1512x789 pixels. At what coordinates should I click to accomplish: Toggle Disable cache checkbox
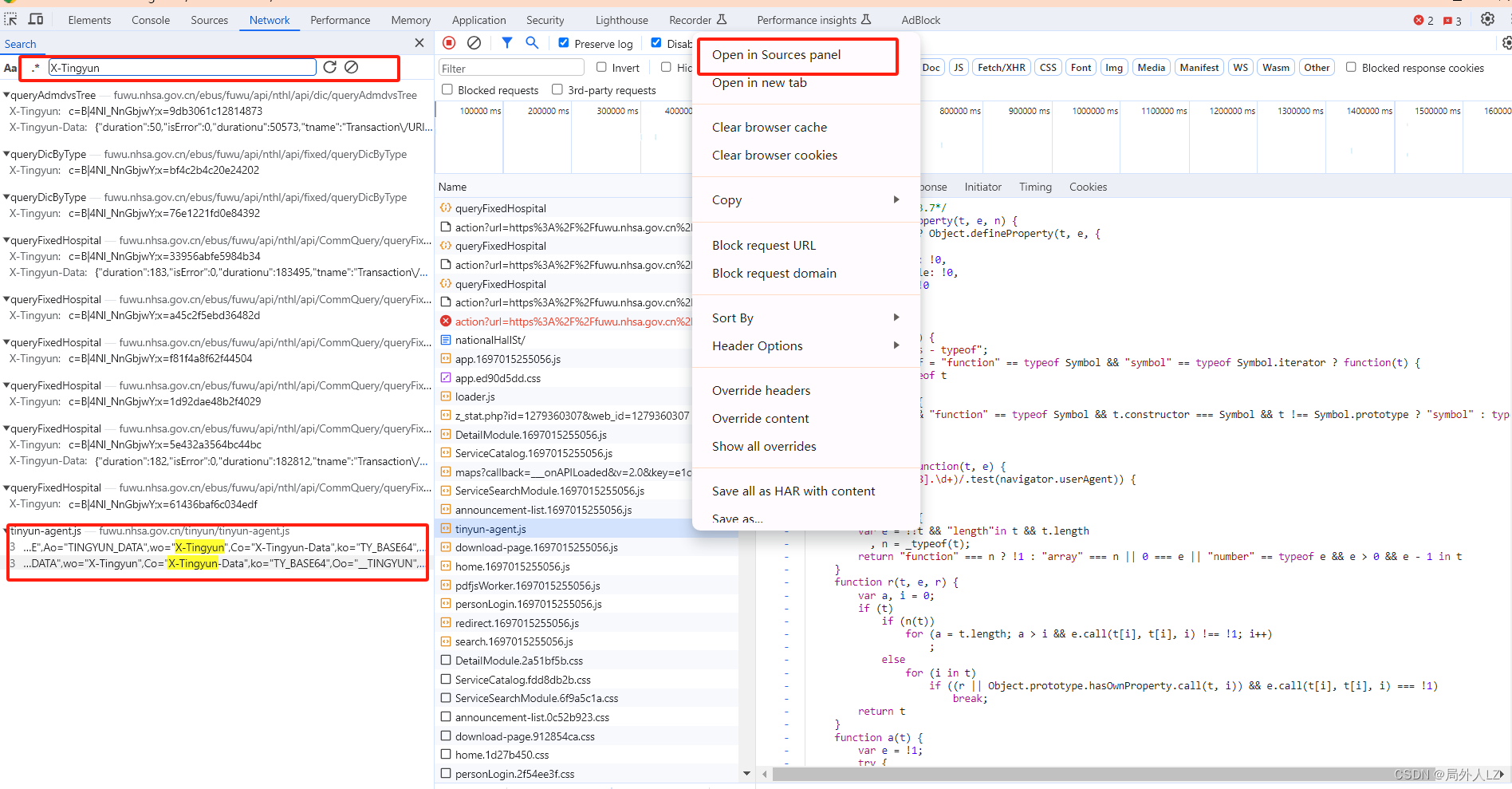click(656, 43)
